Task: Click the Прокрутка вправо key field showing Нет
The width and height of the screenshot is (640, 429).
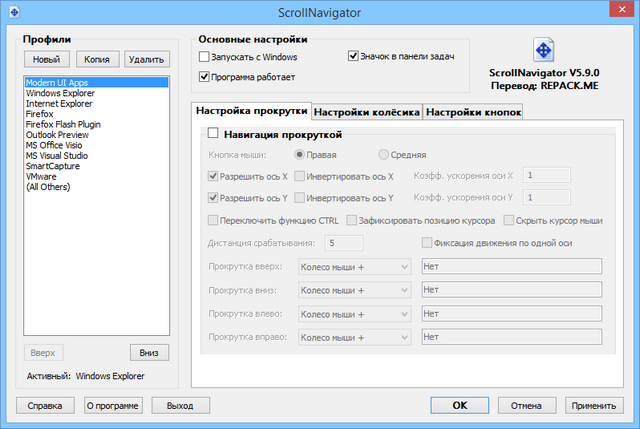Action: pos(511,337)
